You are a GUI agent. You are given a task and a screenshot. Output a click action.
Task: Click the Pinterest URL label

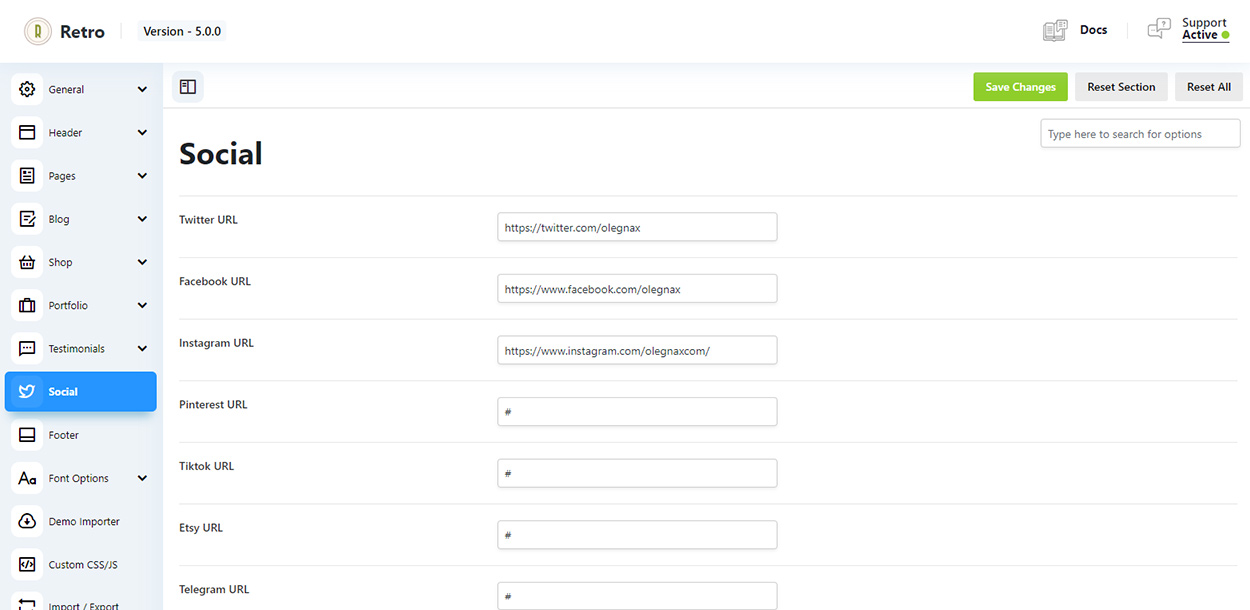point(213,404)
